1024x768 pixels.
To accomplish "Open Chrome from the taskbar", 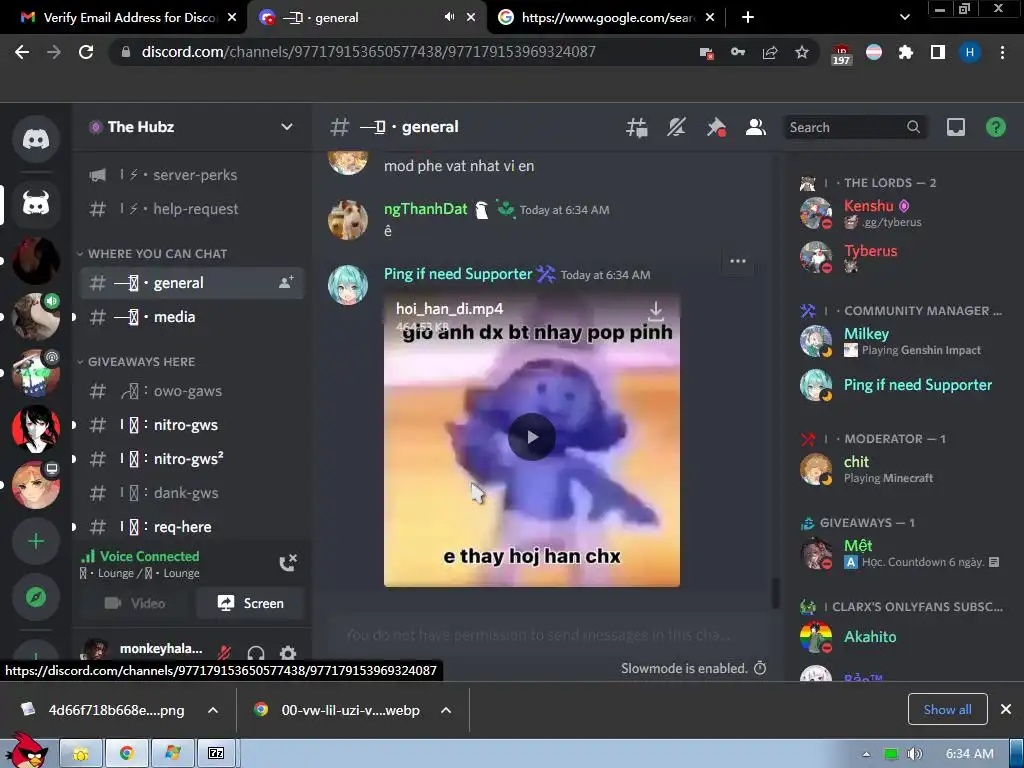I will (127, 754).
